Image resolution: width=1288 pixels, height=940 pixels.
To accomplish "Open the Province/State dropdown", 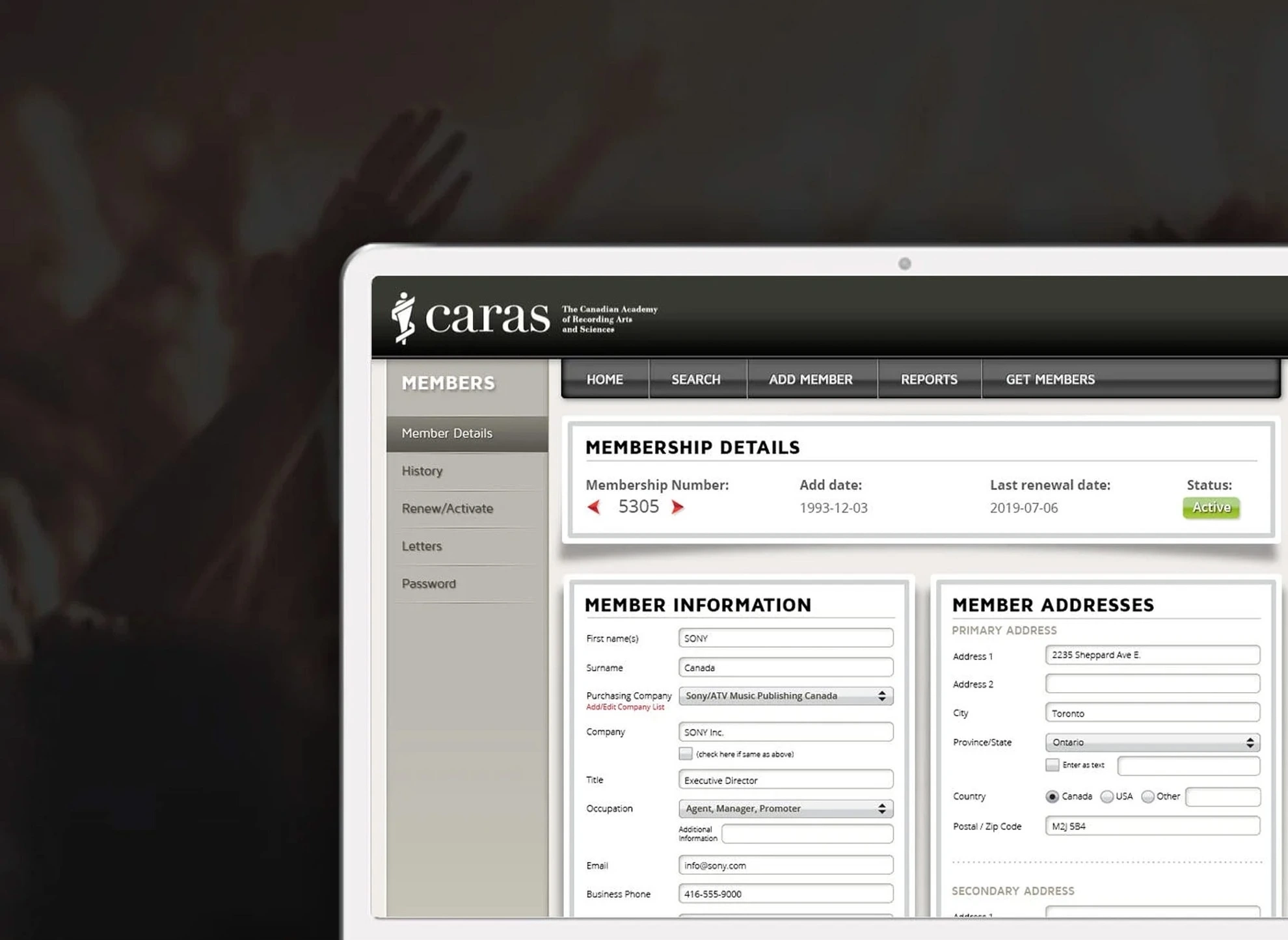I will (1153, 742).
